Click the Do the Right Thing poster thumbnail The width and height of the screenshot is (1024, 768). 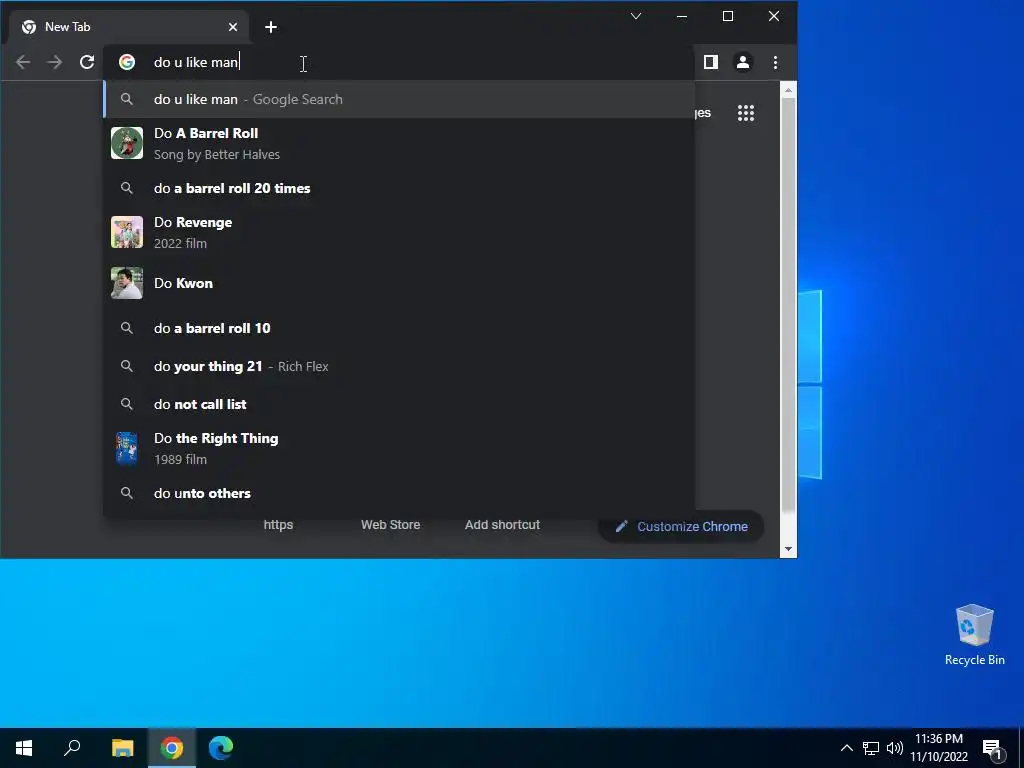point(127,449)
